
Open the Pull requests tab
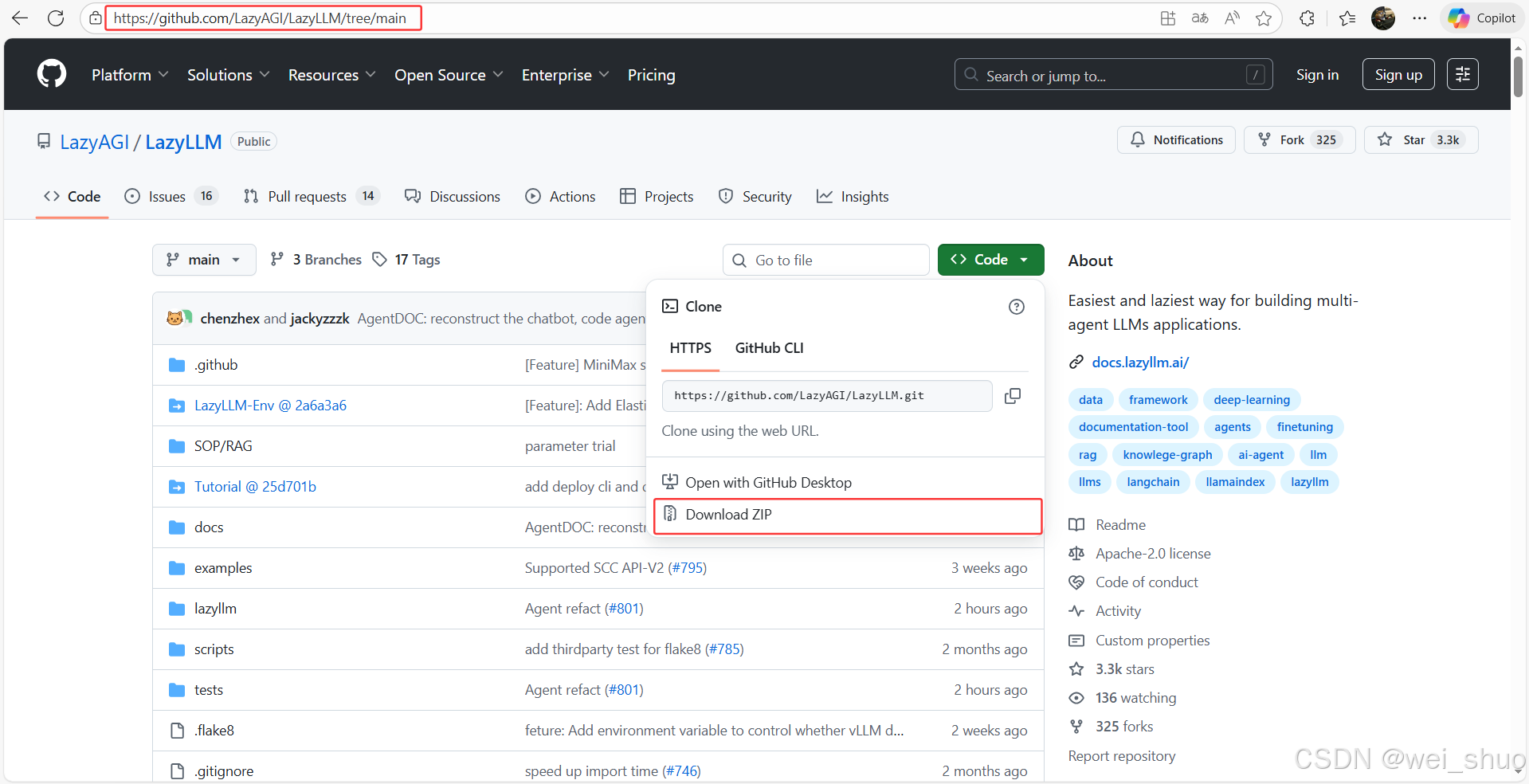(x=311, y=197)
